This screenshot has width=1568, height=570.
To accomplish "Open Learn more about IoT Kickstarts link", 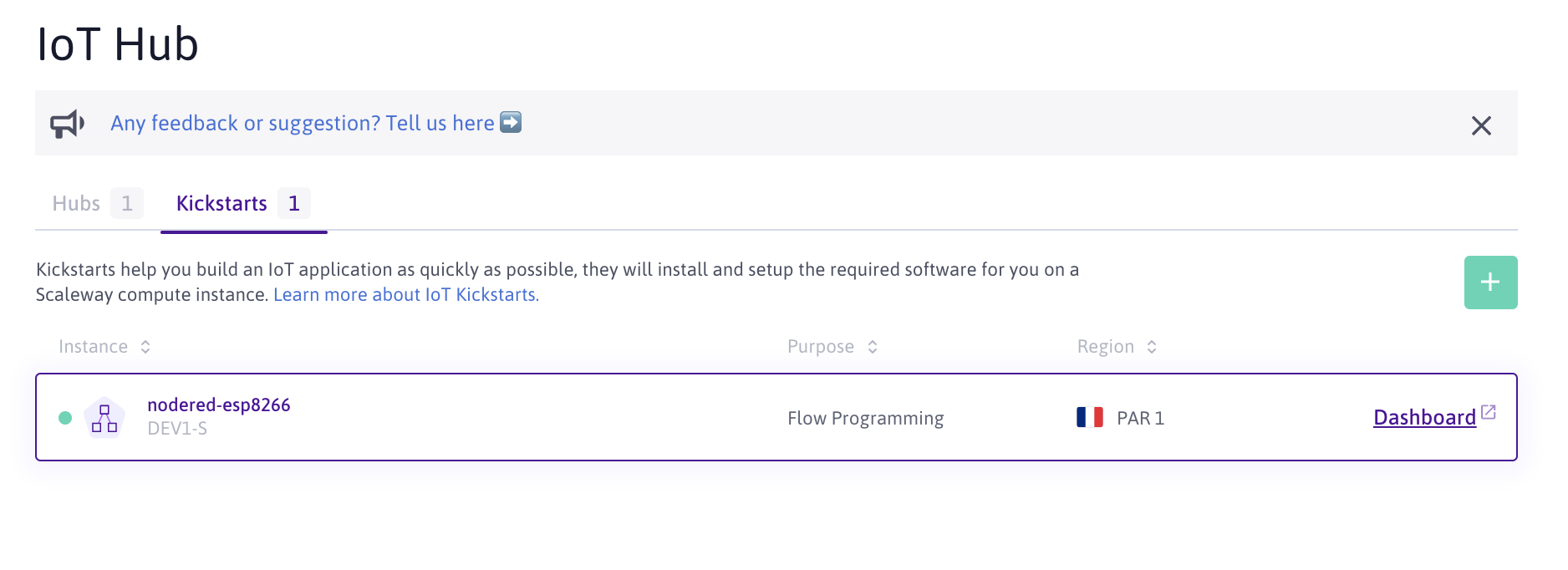I will pos(405,295).
